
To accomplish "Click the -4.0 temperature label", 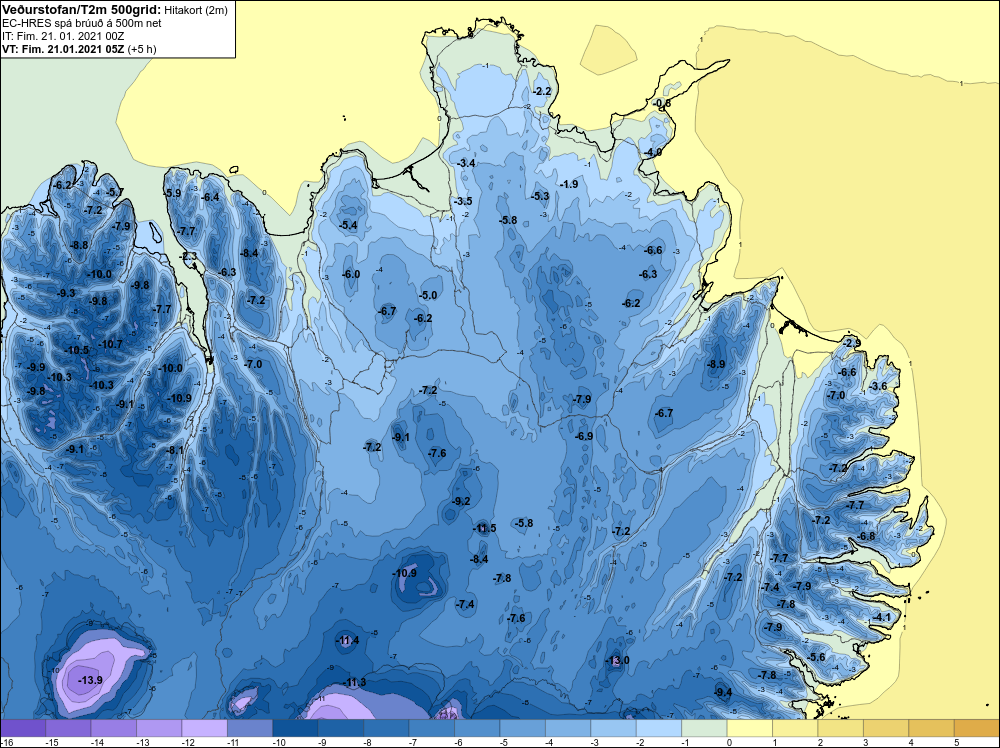I will click(652, 152).
